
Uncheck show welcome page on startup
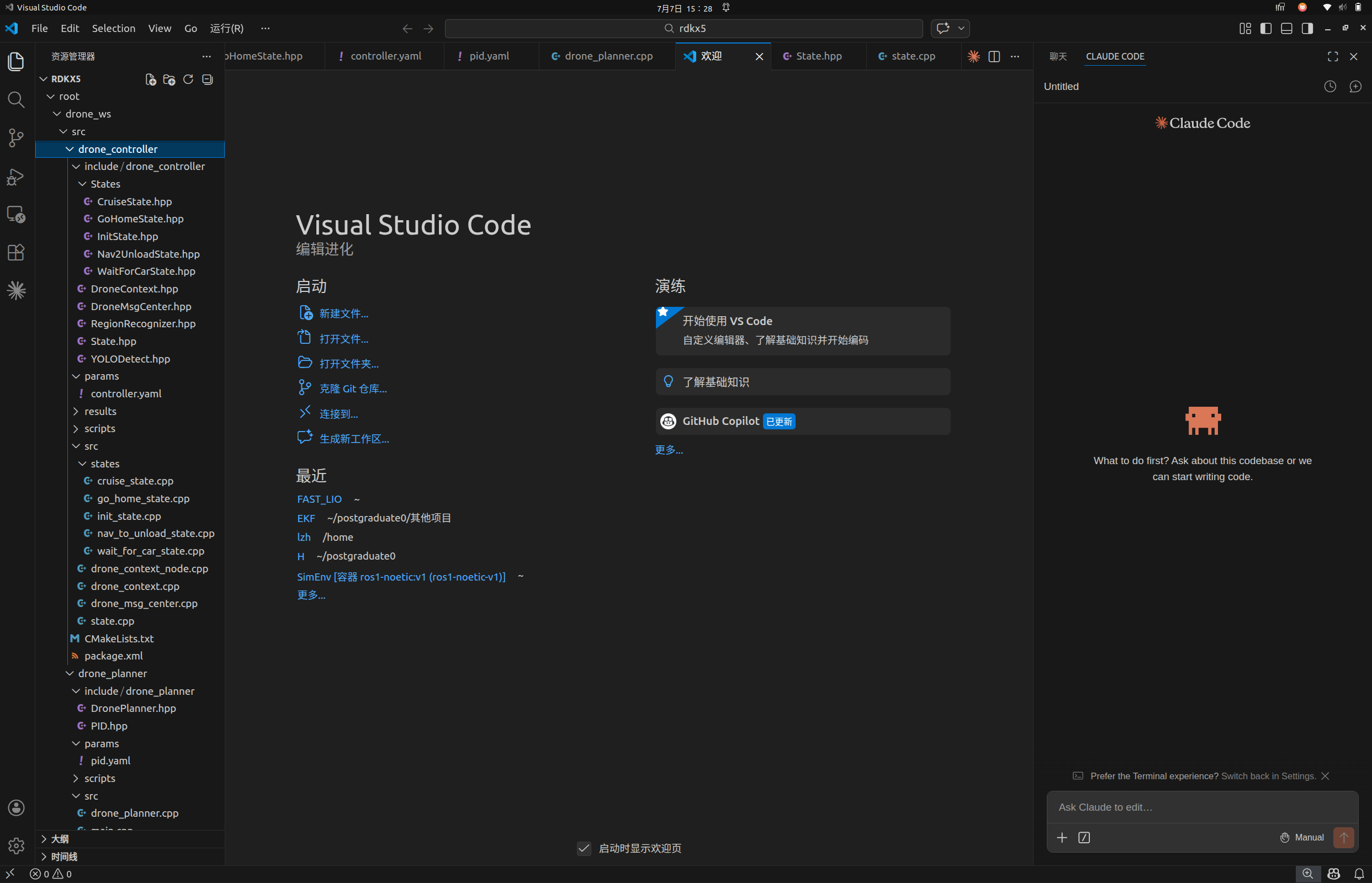(x=584, y=848)
